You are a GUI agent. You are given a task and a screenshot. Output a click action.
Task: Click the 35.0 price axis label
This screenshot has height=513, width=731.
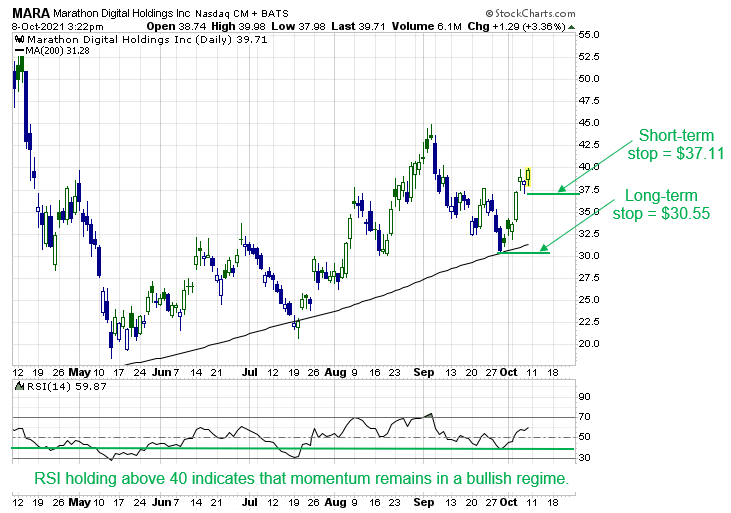pyautogui.click(x=589, y=211)
